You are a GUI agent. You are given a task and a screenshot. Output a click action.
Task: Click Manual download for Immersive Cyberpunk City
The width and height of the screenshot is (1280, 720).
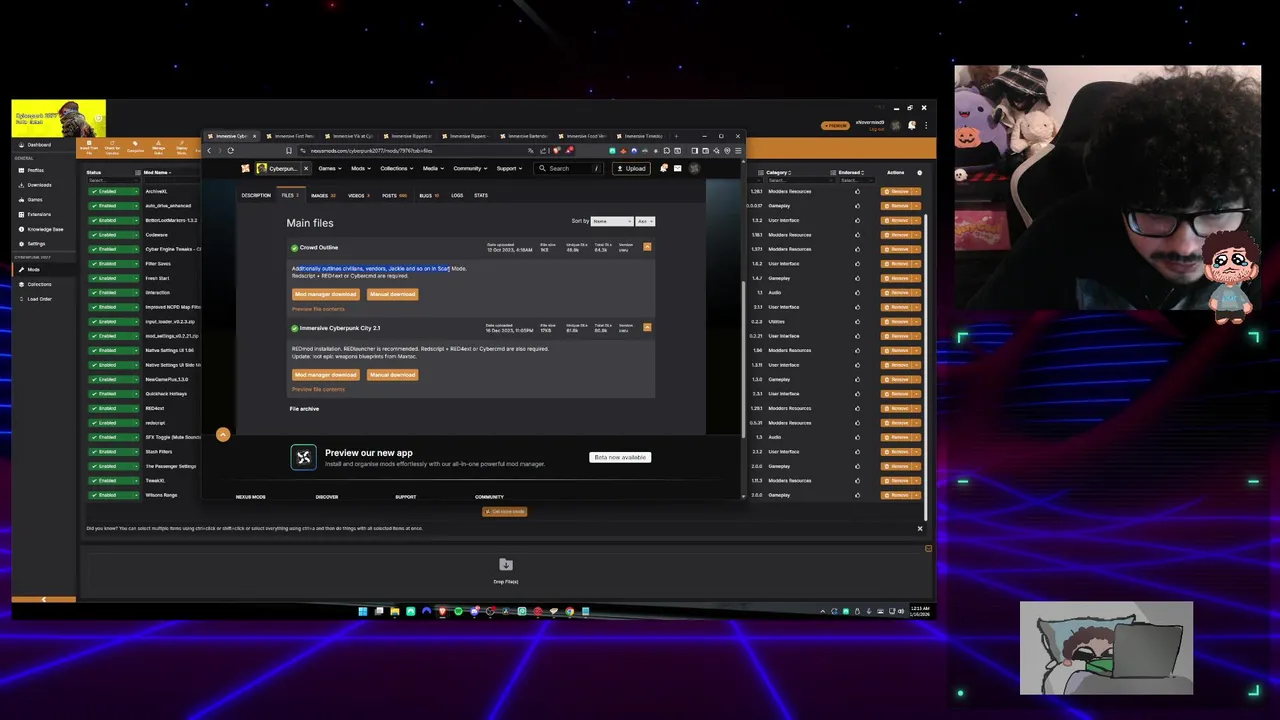pos(392,375)
